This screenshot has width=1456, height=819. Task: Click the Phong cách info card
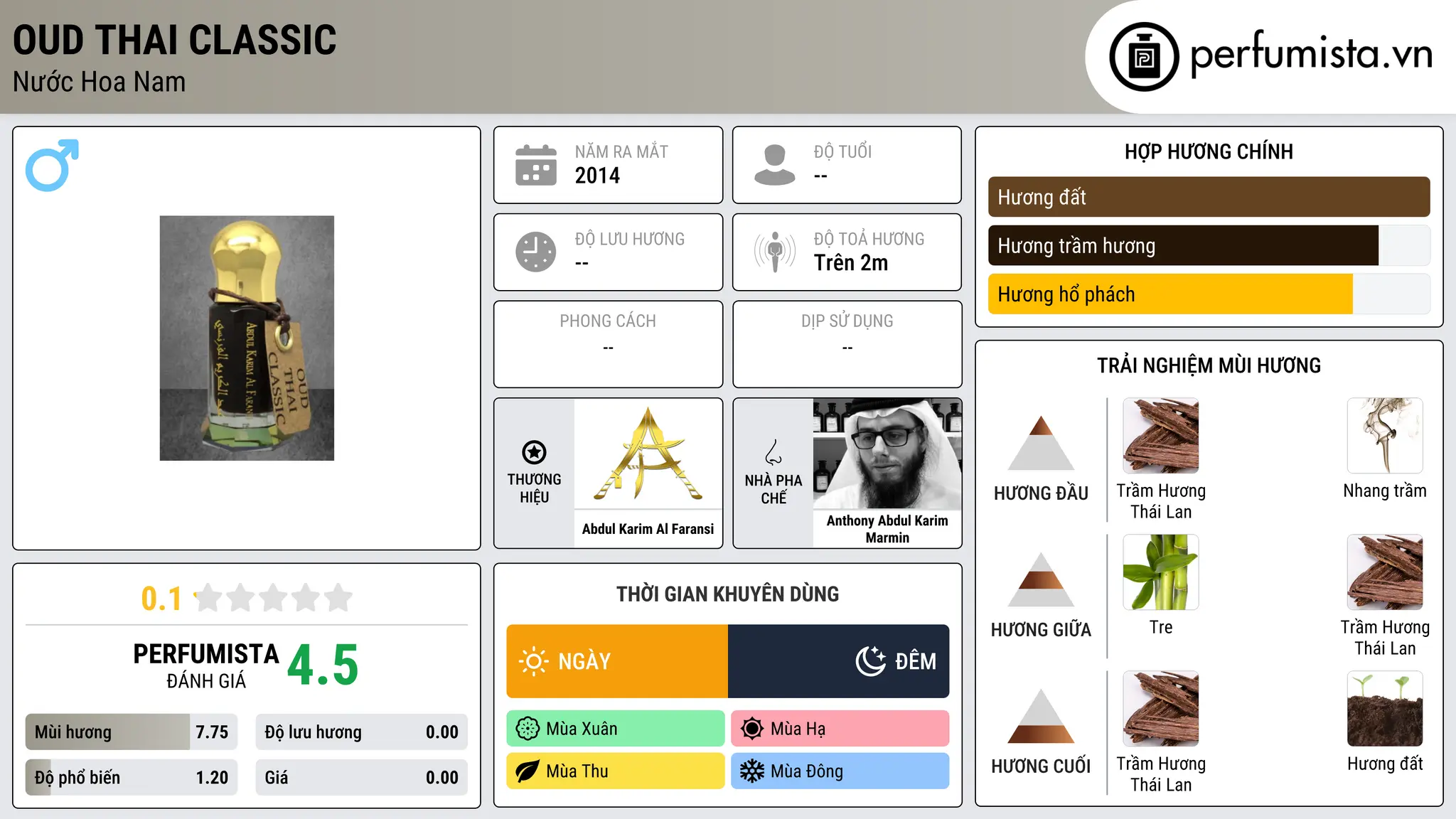point(608,344)
